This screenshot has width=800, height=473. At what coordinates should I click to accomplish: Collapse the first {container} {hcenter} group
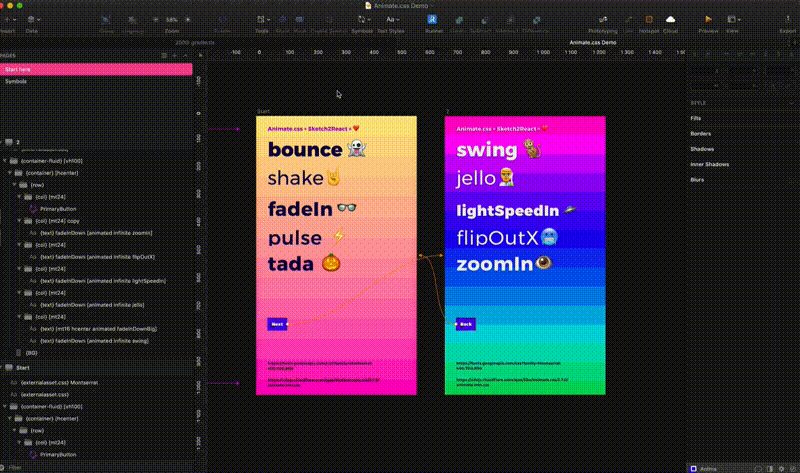10,173
